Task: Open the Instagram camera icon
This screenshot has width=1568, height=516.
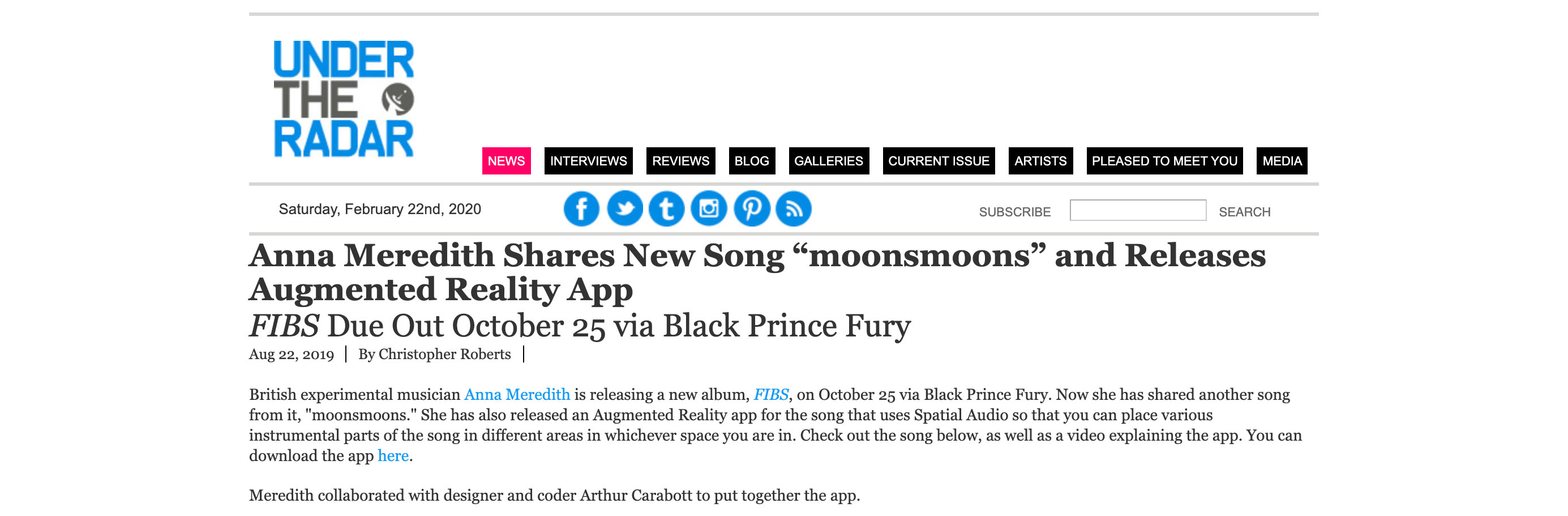Action: point(709,209)
